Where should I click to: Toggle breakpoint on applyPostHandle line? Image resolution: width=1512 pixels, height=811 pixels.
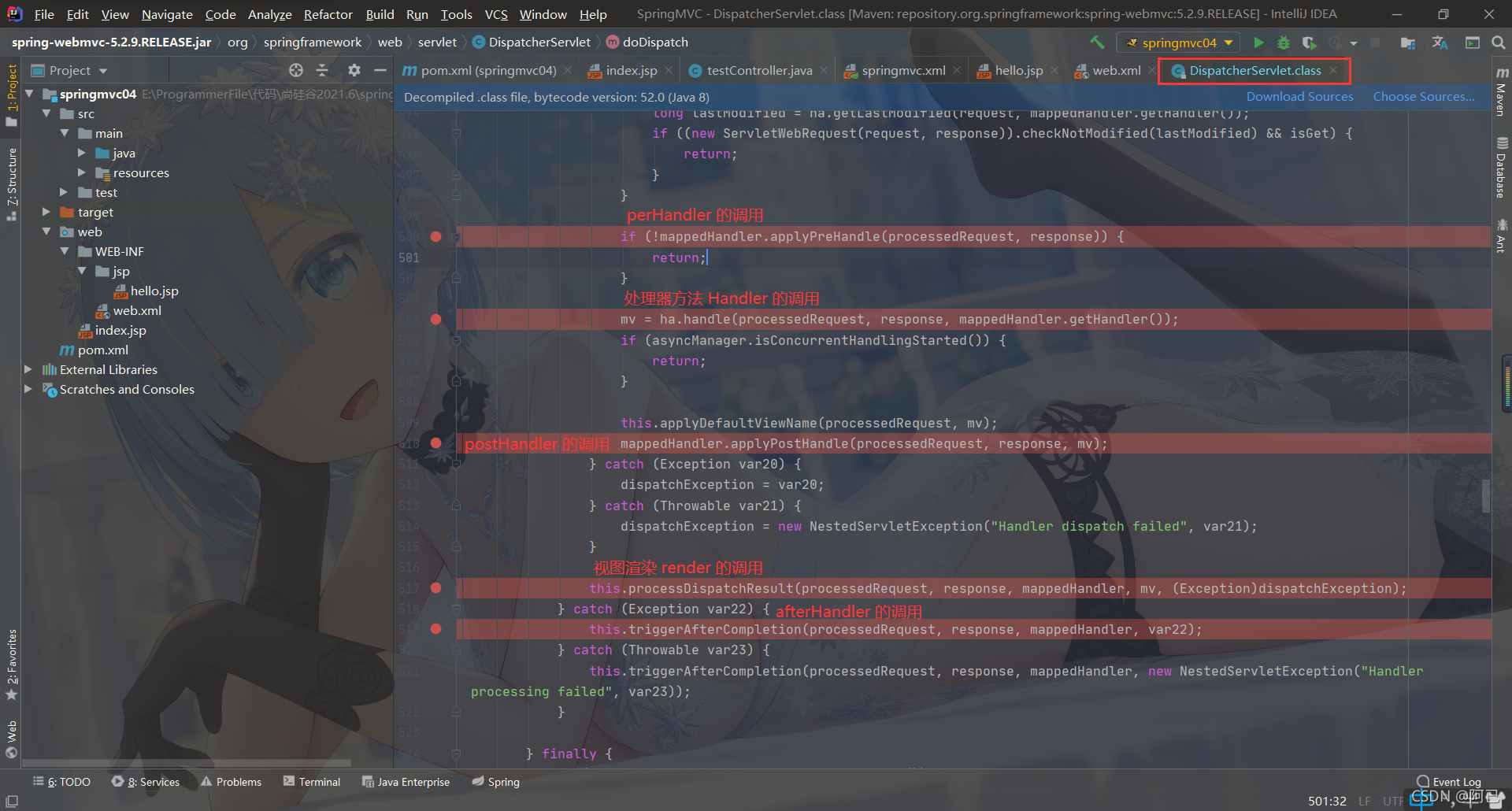tap(435, 443)
